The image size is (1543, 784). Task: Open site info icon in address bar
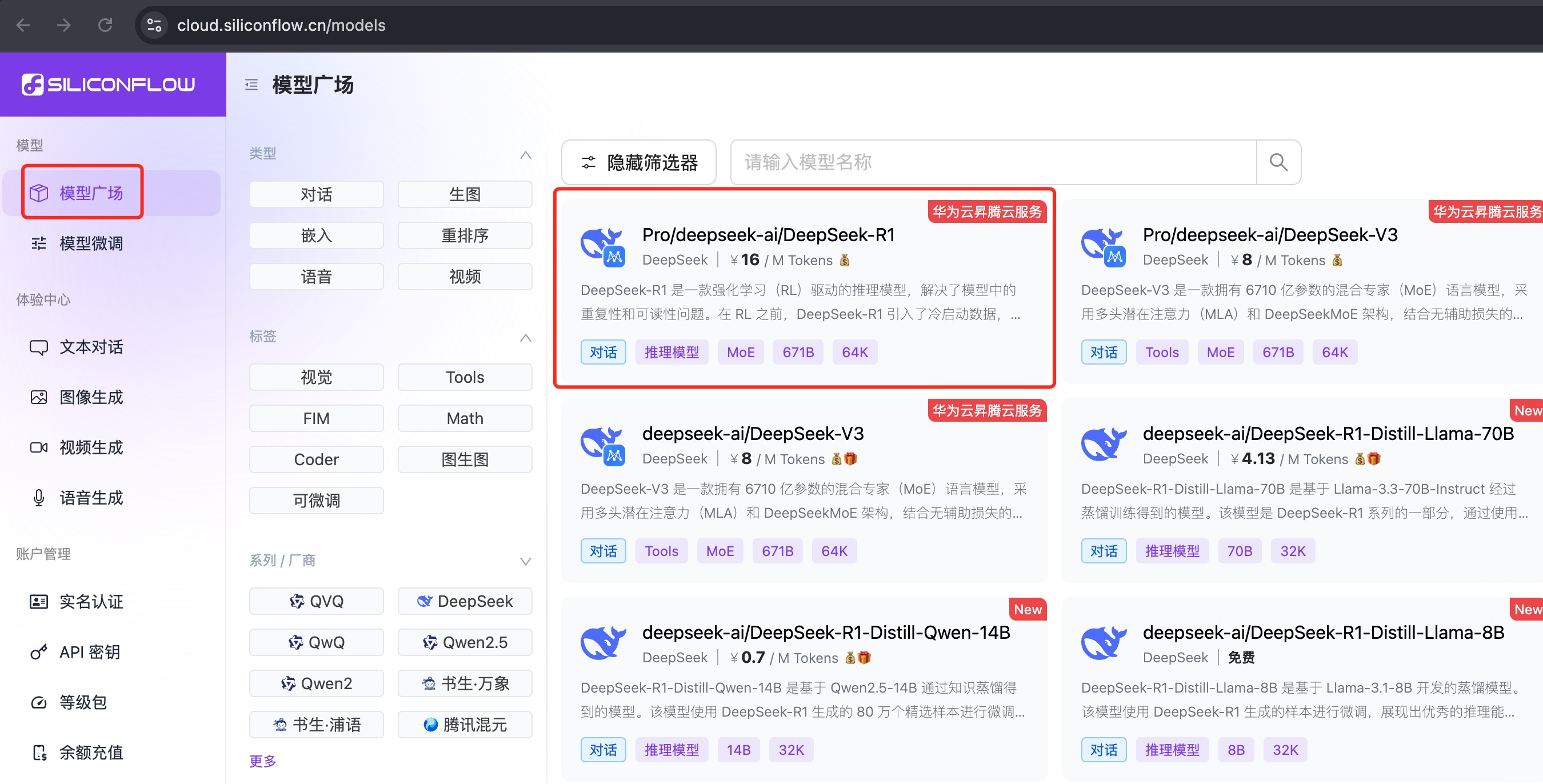coord(154,25)
